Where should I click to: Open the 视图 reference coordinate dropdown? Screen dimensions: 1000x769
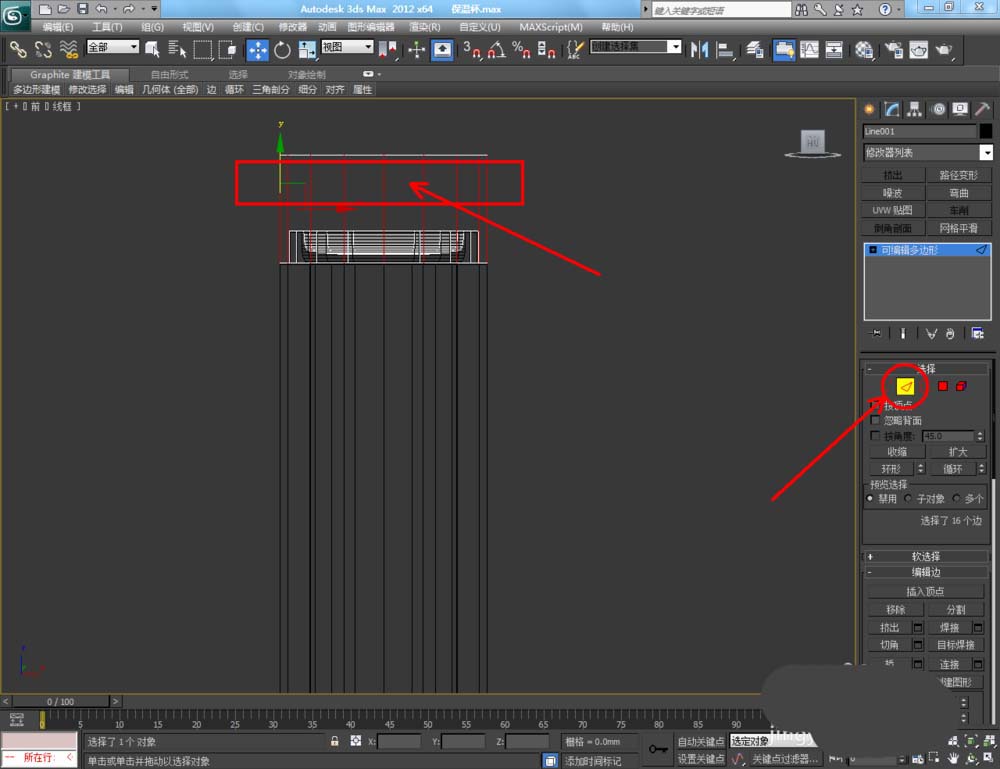pos(347,47)
